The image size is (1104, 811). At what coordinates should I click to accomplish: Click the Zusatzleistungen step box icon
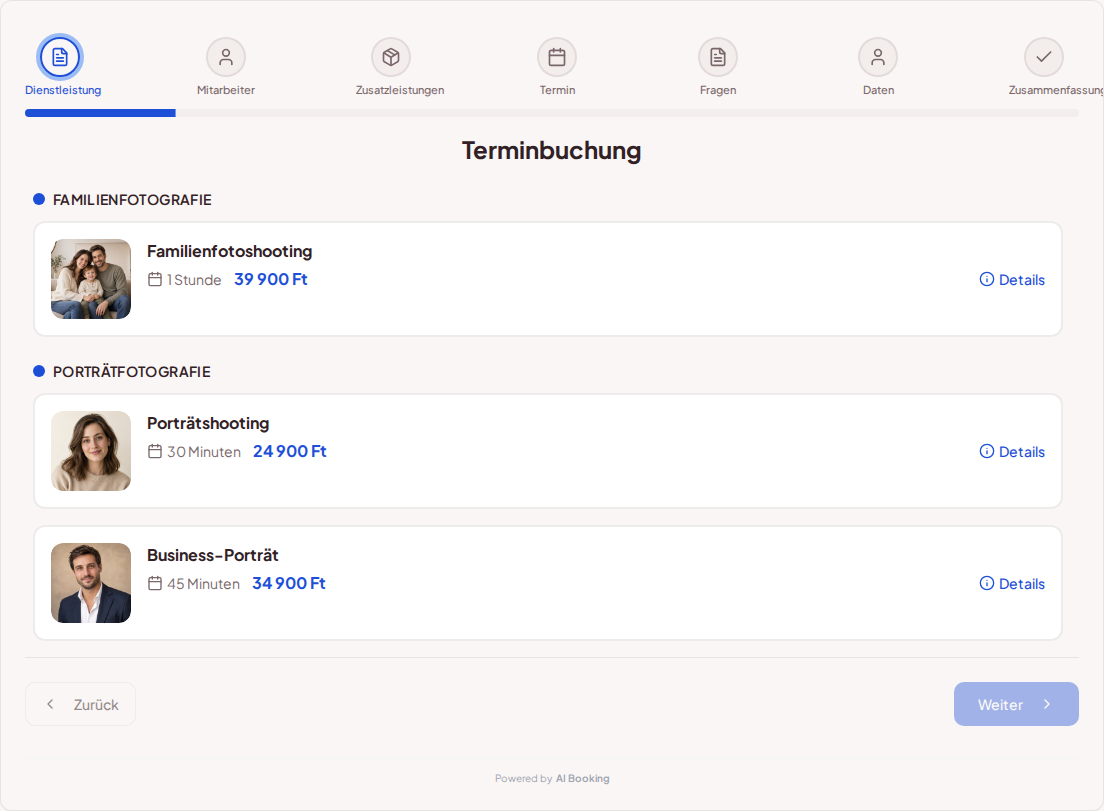[391, 57]
